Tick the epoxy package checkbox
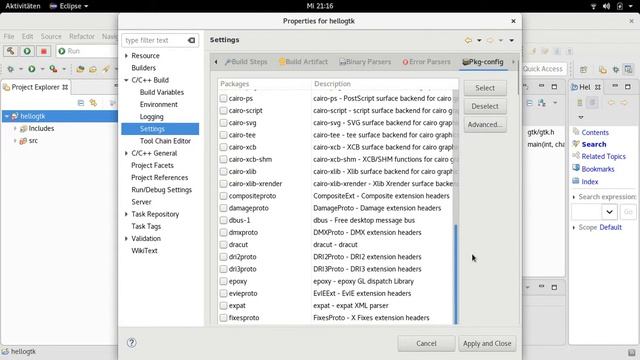640x360 pixels. pyautogui.click(x=223, y=281)
